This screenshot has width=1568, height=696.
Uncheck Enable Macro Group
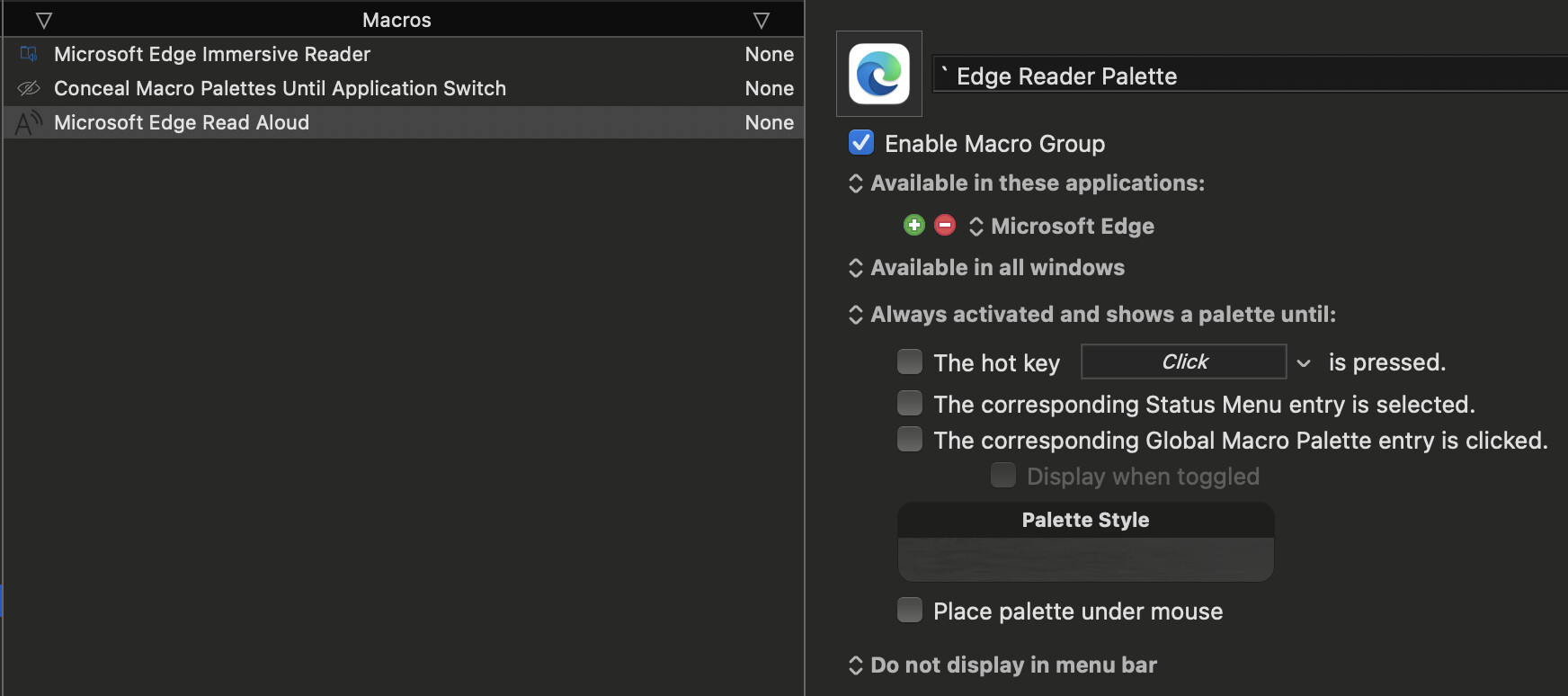click(861, 142)
